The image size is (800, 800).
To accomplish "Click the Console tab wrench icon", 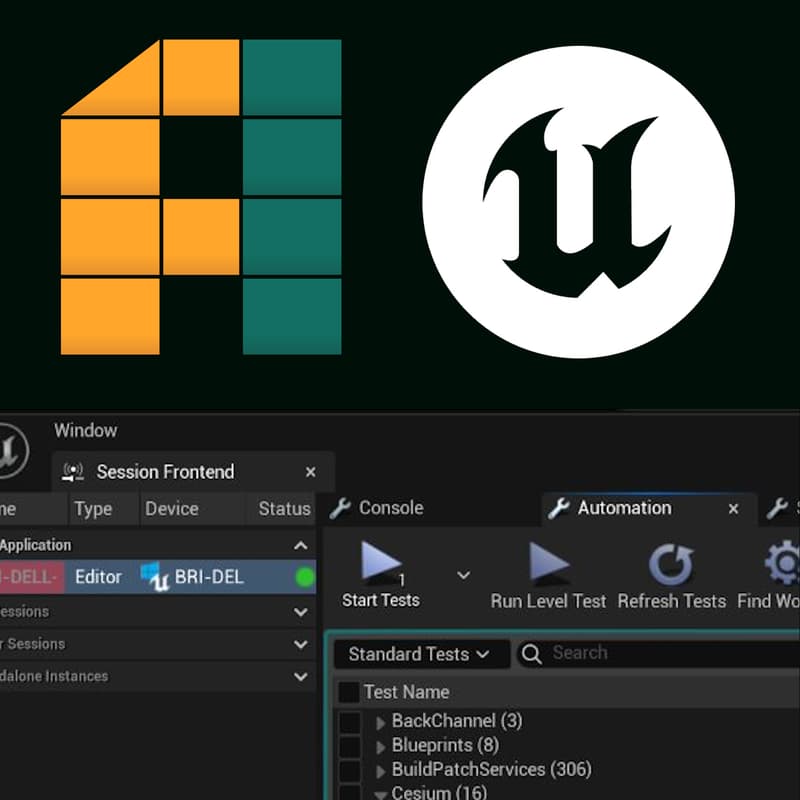I will pyautogui.click(x=340, y=509).
